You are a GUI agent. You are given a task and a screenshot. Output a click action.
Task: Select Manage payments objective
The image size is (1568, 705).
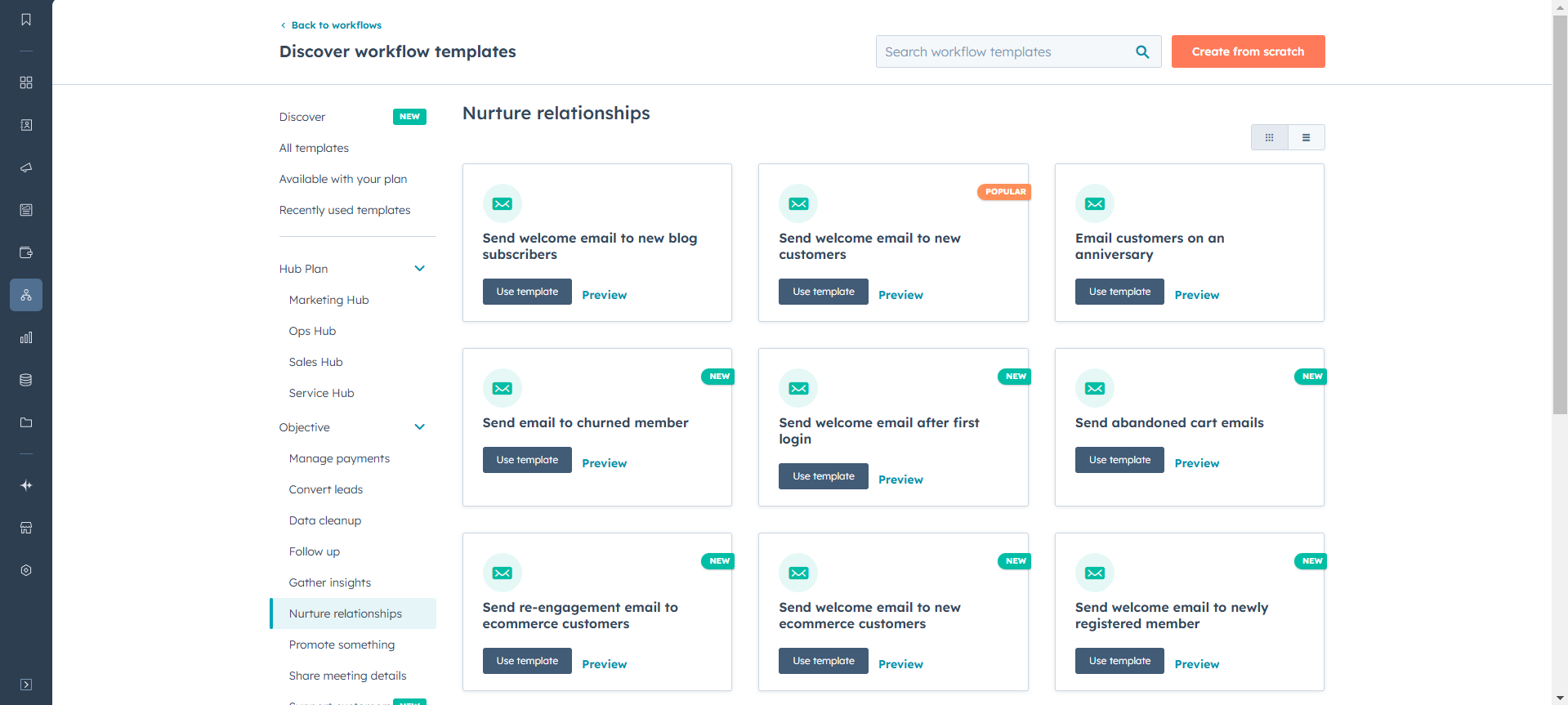click(x=339, y=458)
